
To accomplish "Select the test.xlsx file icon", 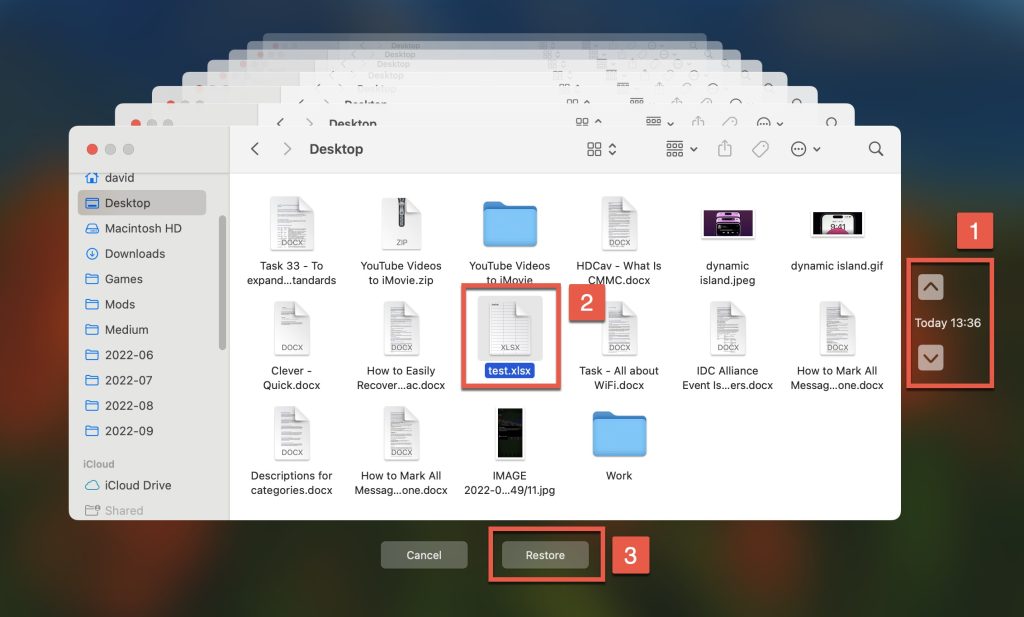I will [510, 328].
